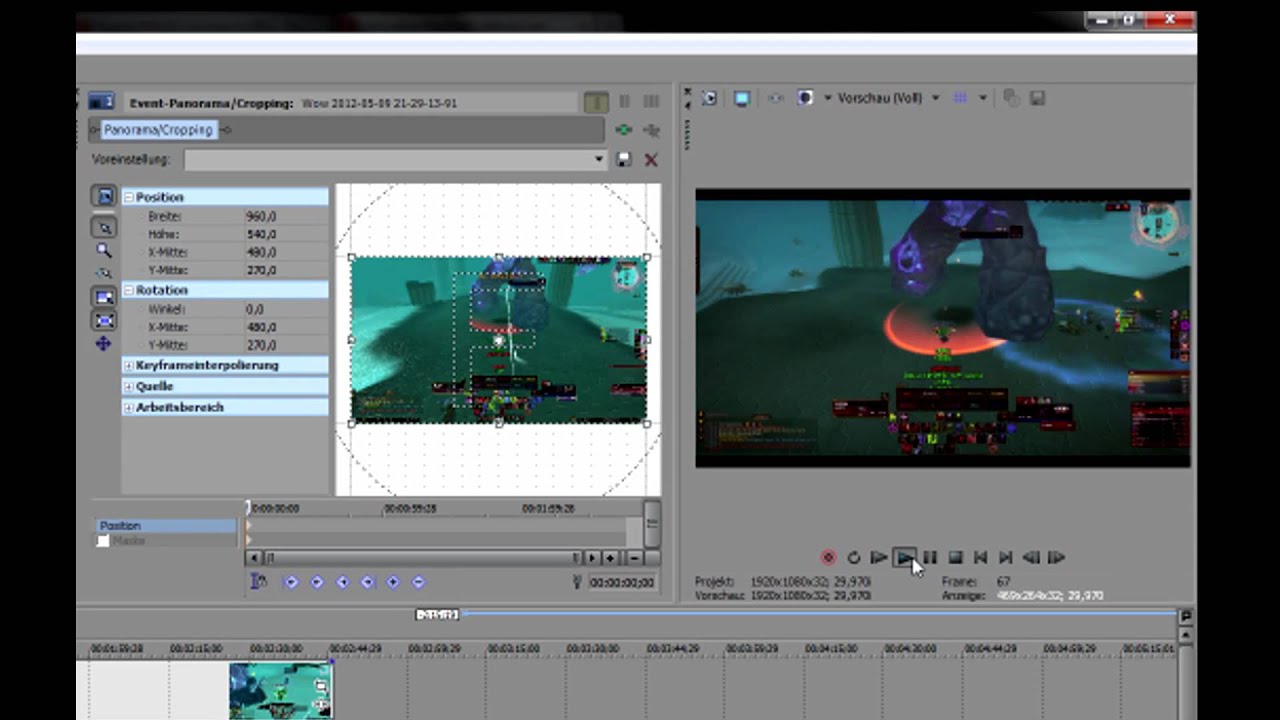The image size is (1280, 720).
Task: Stop the preview playback
Action: click(x=955, y=558)
